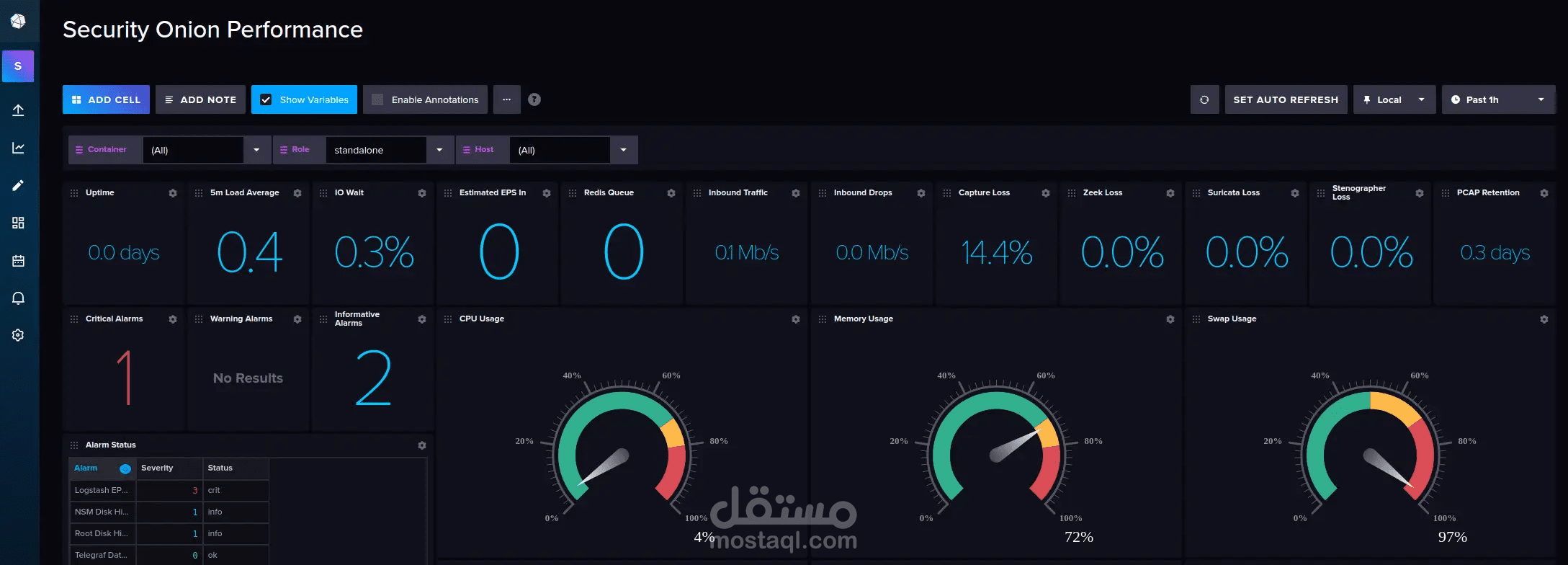Screen dimensions: 1568x565
Task: Open gear settings on Uptime cell
Action: click(173, 193)
